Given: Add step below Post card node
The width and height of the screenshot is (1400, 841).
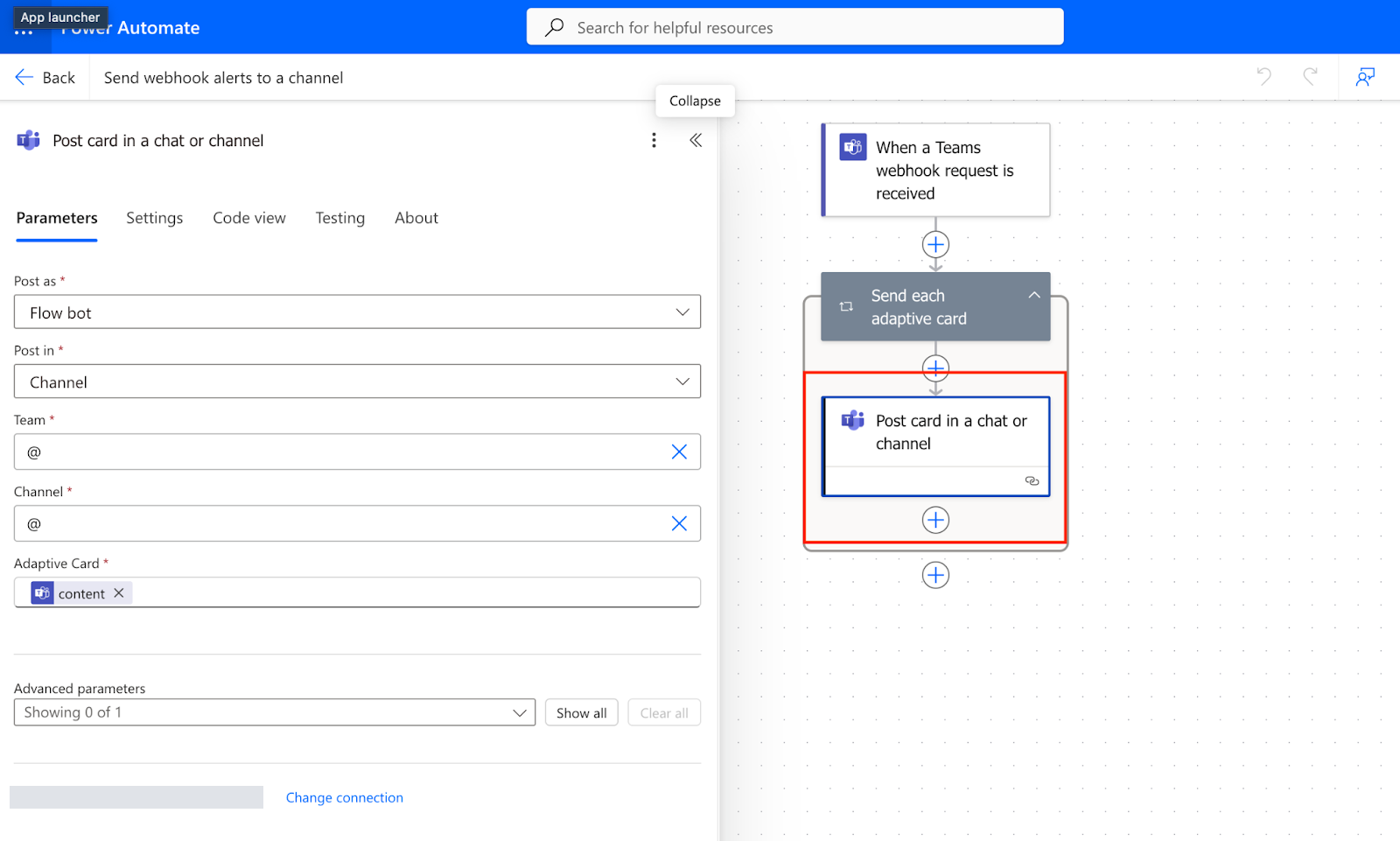Looking at the screenshot, I should 935,520.
